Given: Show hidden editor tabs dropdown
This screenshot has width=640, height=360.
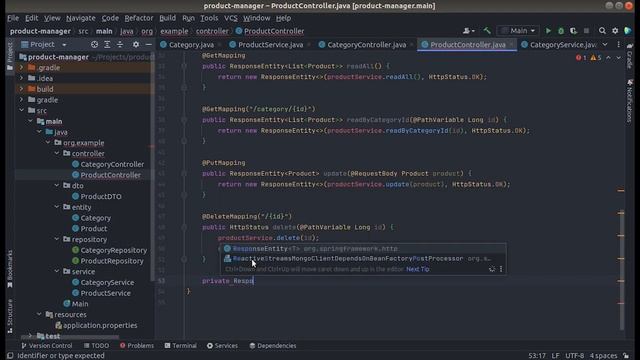Looking at the screenshot, I should point(605,44).
